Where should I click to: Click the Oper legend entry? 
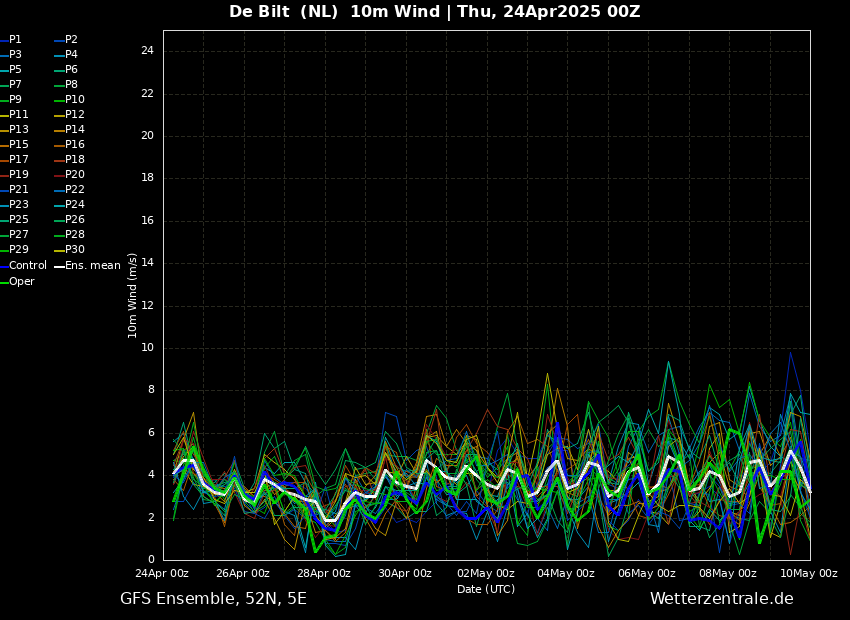coord(22,282)
